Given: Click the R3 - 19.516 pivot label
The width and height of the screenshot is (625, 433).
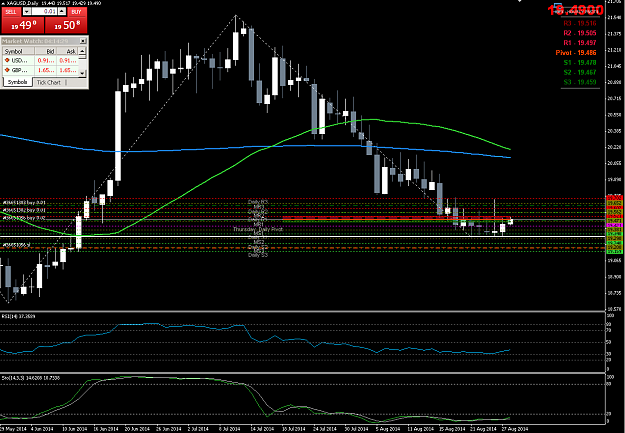Looking at the screenshot, I should (580, 24).
